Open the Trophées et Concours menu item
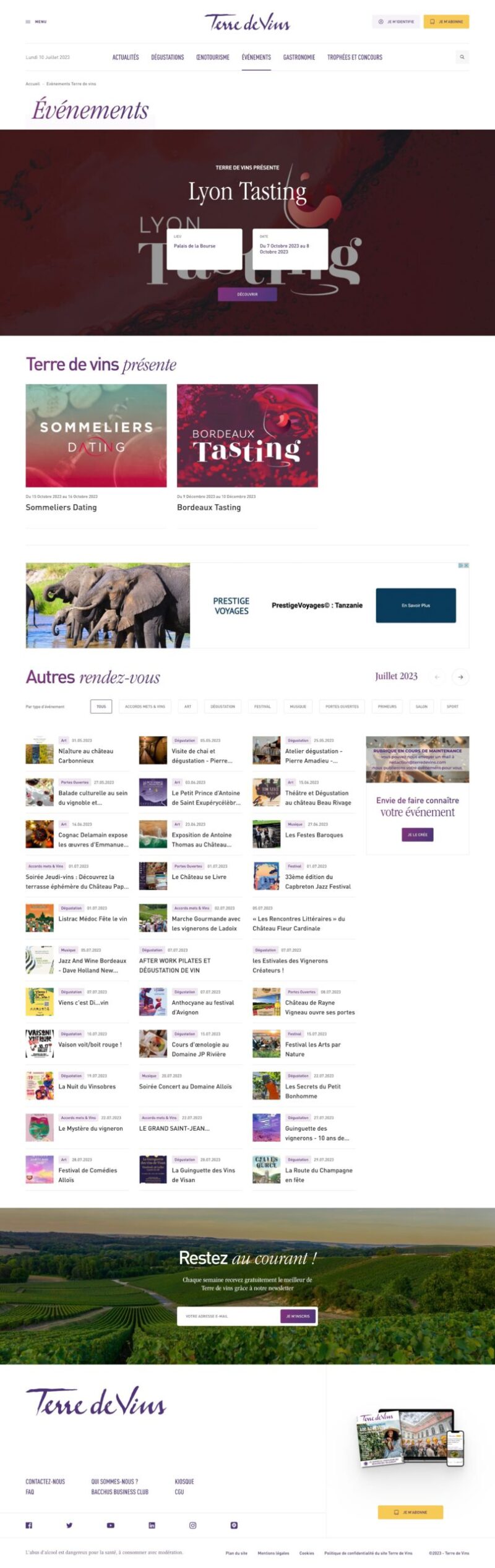The image size is (495, 1568). [x=355, y=58]
